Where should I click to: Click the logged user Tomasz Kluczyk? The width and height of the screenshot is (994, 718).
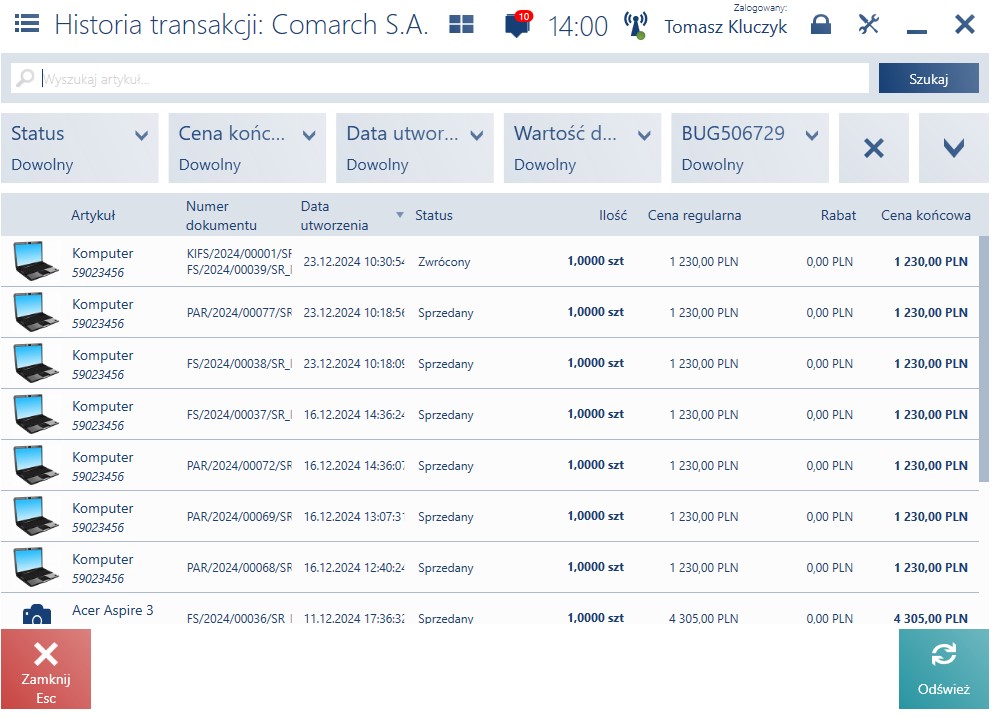726,27
